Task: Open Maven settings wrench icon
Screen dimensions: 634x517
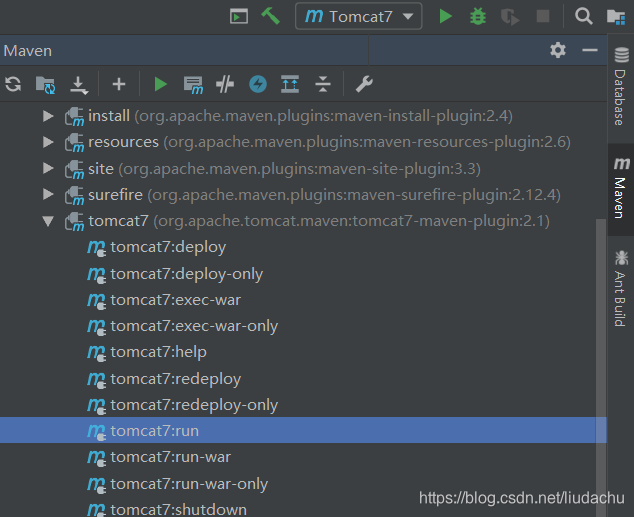Action: coord(364,84)
